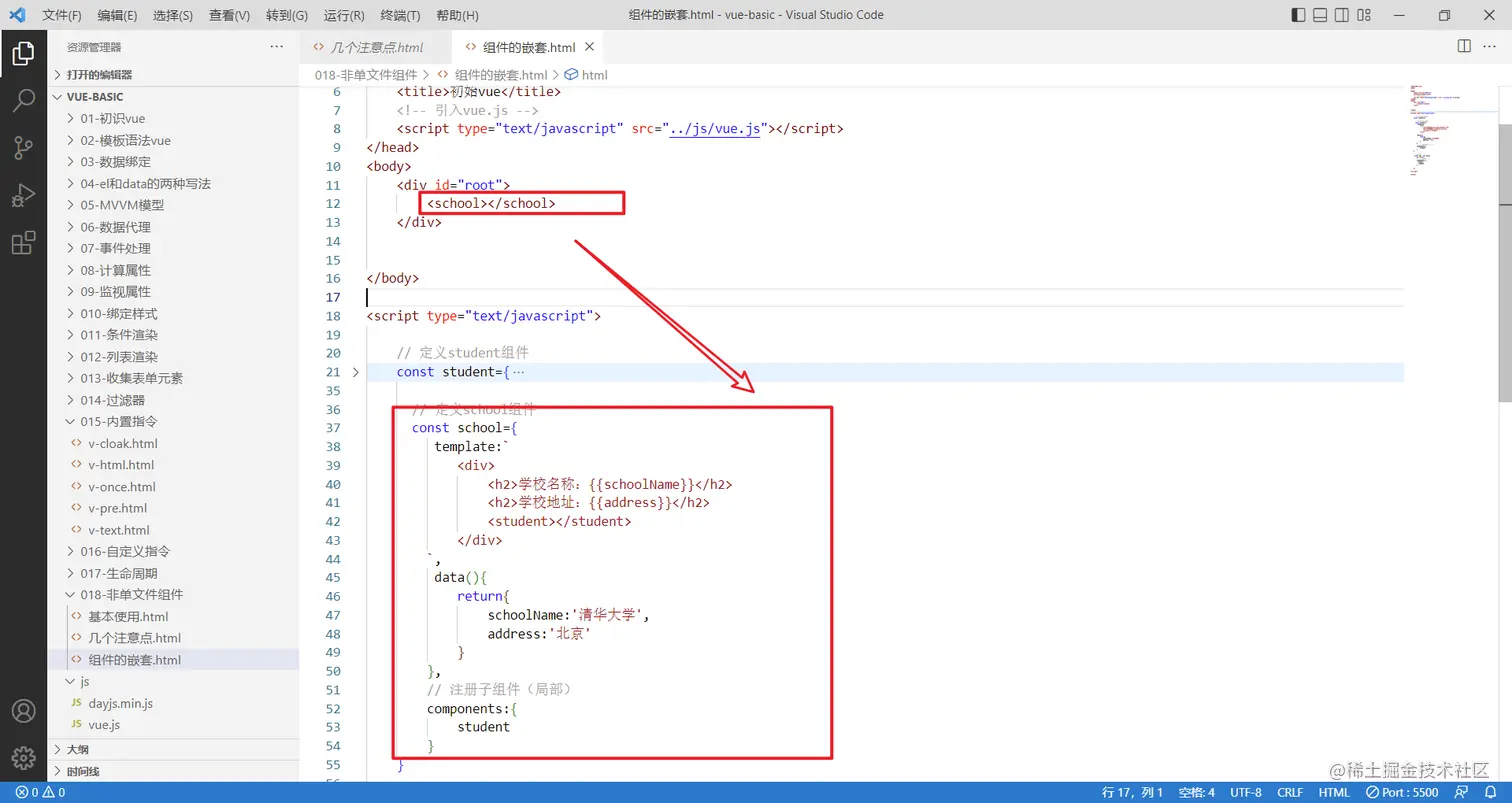Click the Port : 5500 Live Server status
1512x803 pixels.
coord(1402,792)
